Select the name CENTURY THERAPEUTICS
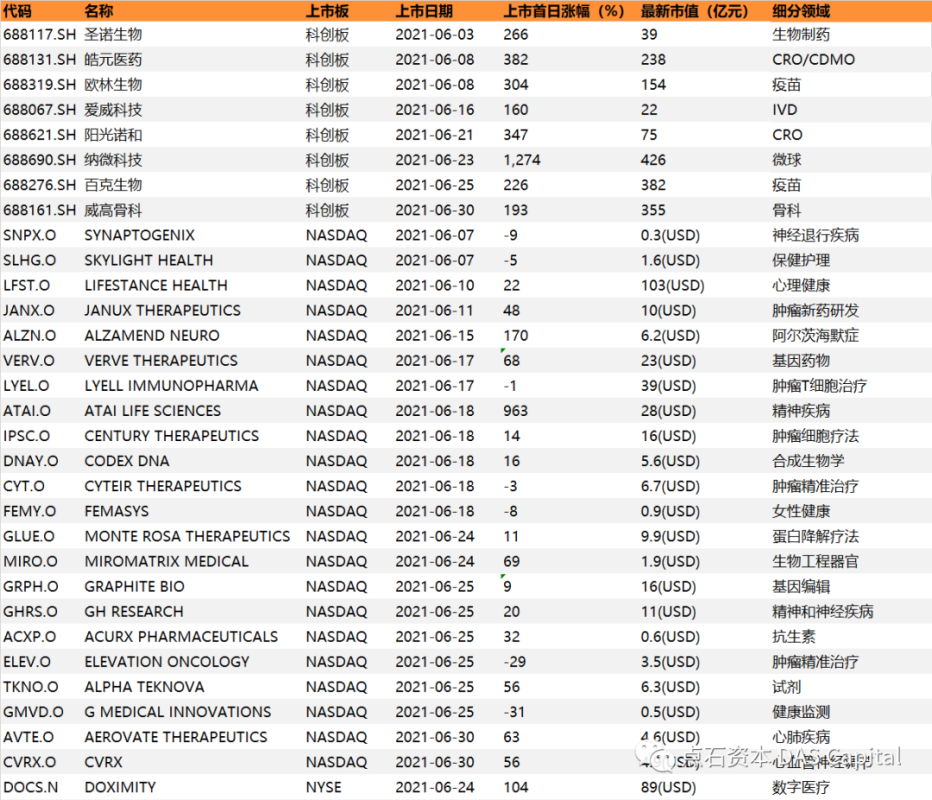This screenshot has width=932, height=800. (171, 436)
